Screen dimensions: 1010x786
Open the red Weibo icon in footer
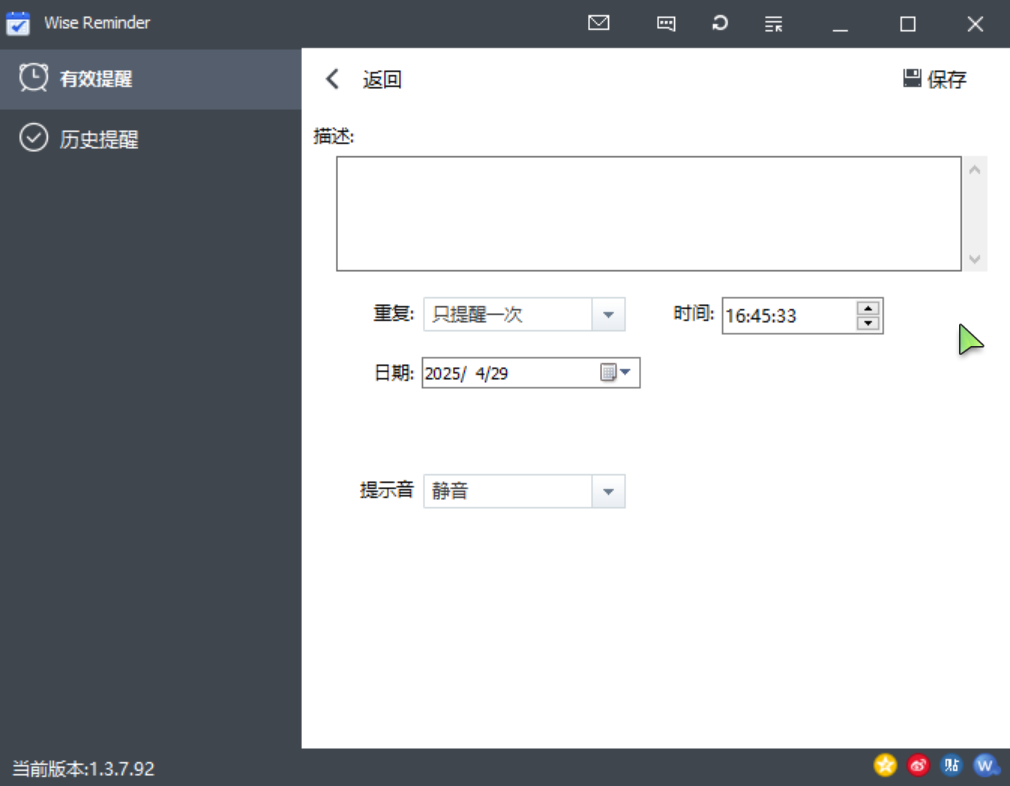pos(918,765)
